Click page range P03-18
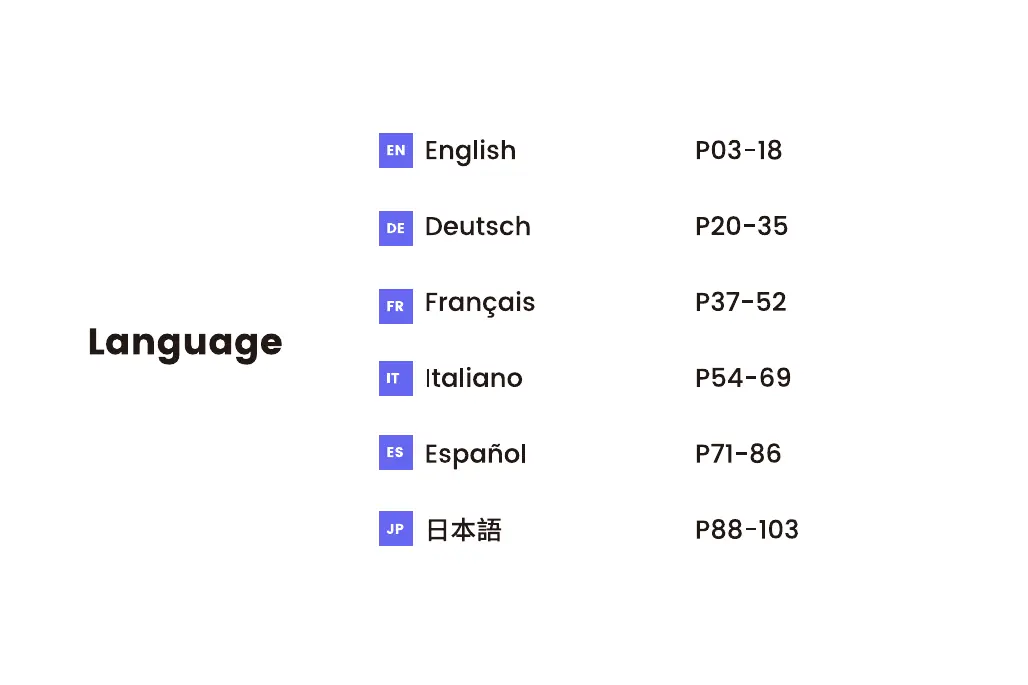 pyautogui.click(x=738, y=151)
